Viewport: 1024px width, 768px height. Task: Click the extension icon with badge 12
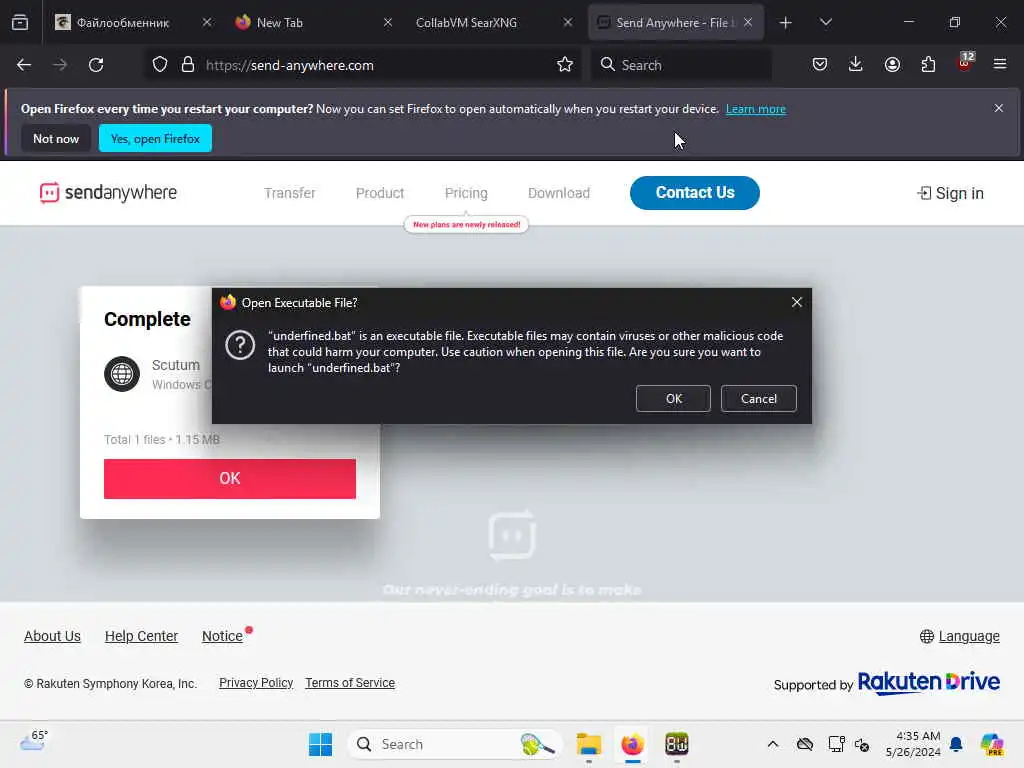pos(965,62)
